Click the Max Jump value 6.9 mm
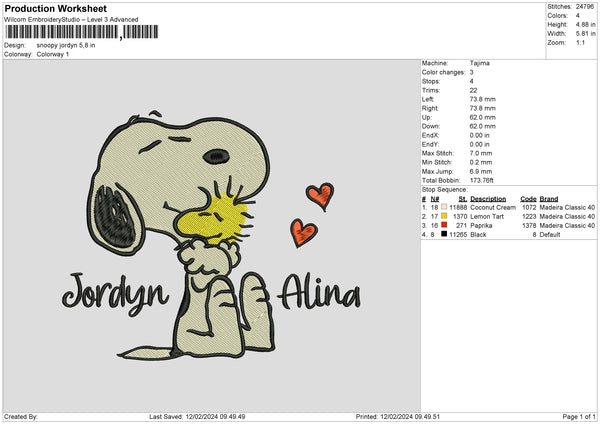This screenshot has width=600, height=424. 481,171
